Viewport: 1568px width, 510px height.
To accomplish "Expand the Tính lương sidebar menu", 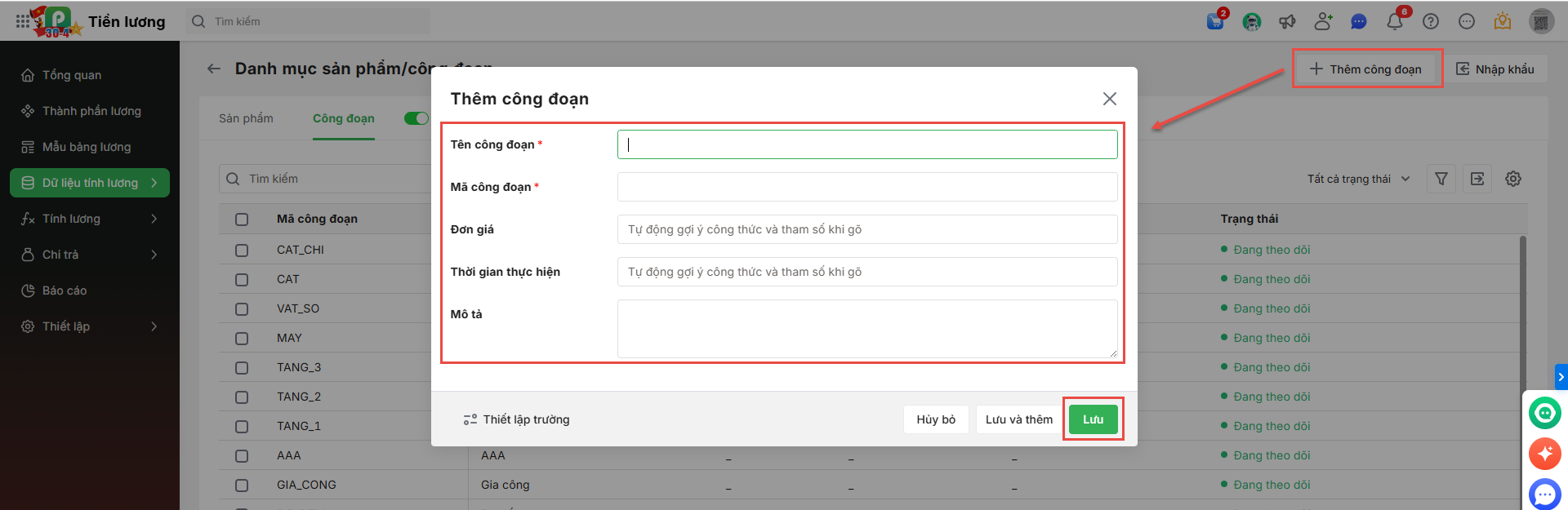I will [x=90, y=219].
